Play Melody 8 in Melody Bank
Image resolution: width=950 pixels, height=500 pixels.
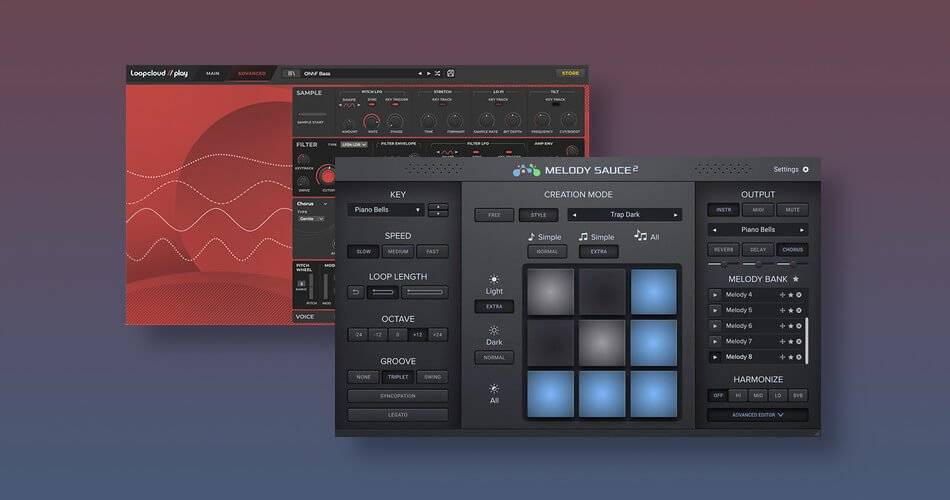pyautogui.click(x=715, y=357)
